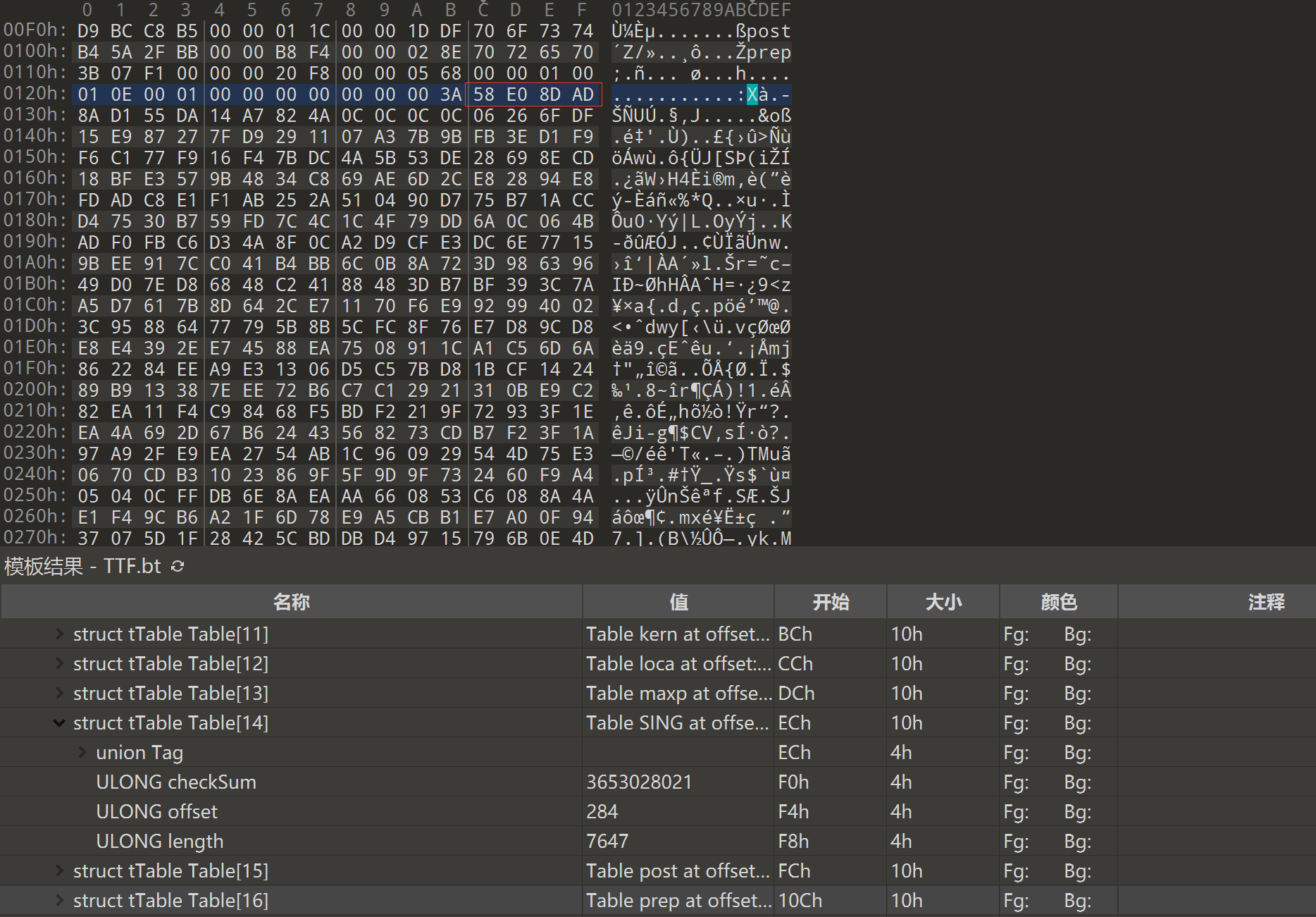Image resolution: width=1316 pixels, height=917 pixels.
Task: Click the Bg: color cell of Table[14]
Action: tap(1078, 722)
